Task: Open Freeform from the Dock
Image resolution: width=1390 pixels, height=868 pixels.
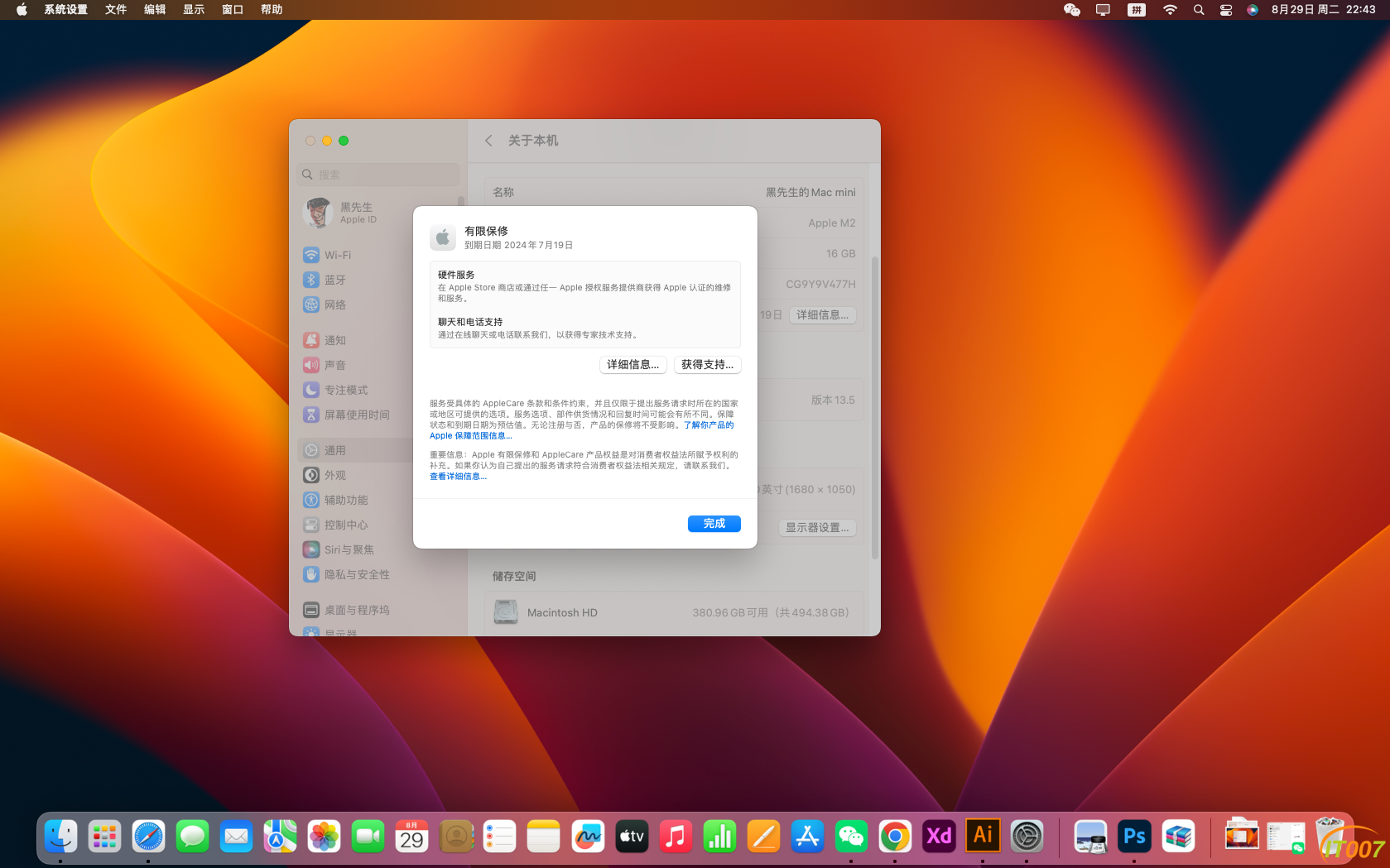Action: point(587,837)
